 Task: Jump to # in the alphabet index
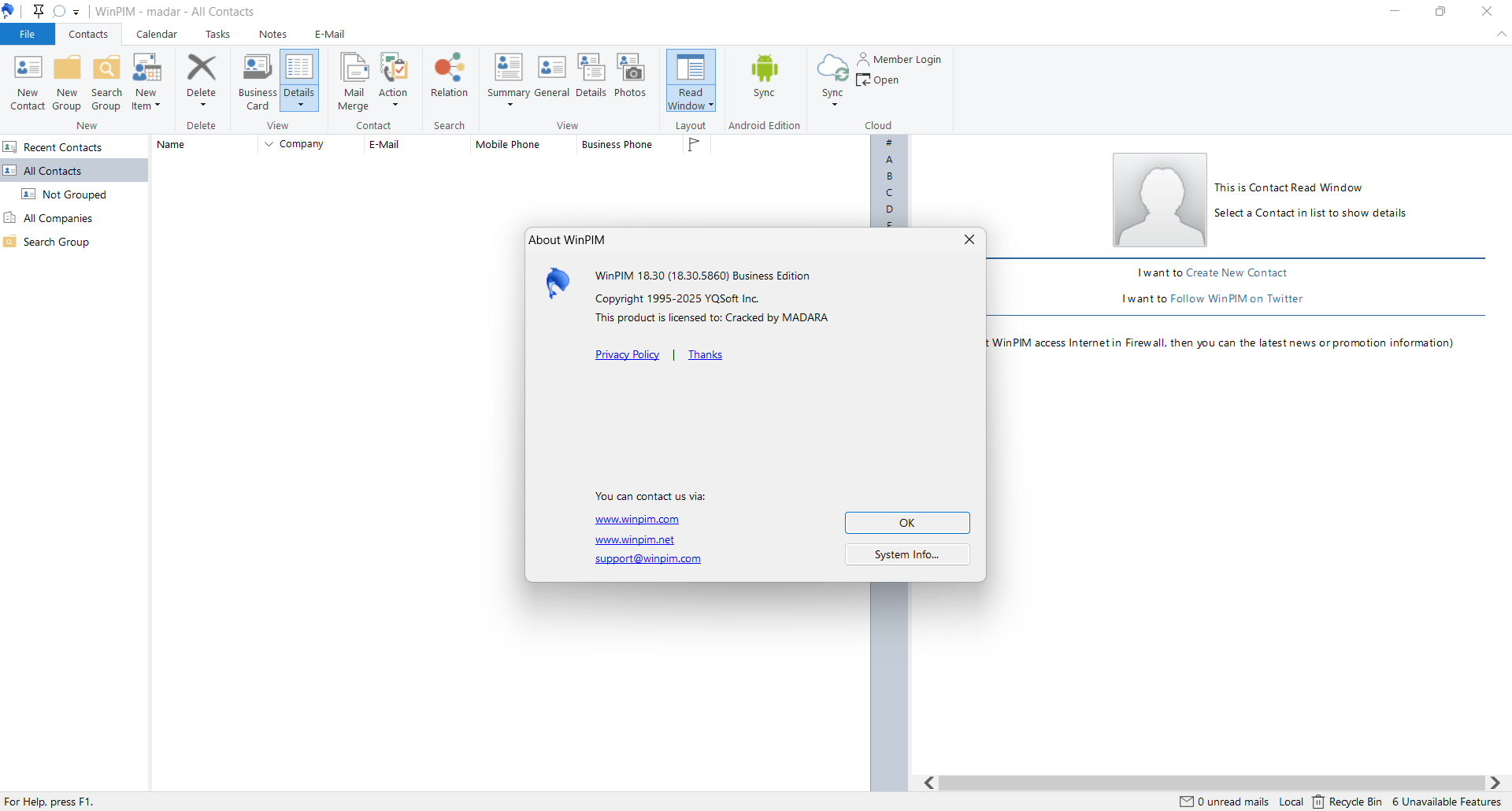coord(889,143)
